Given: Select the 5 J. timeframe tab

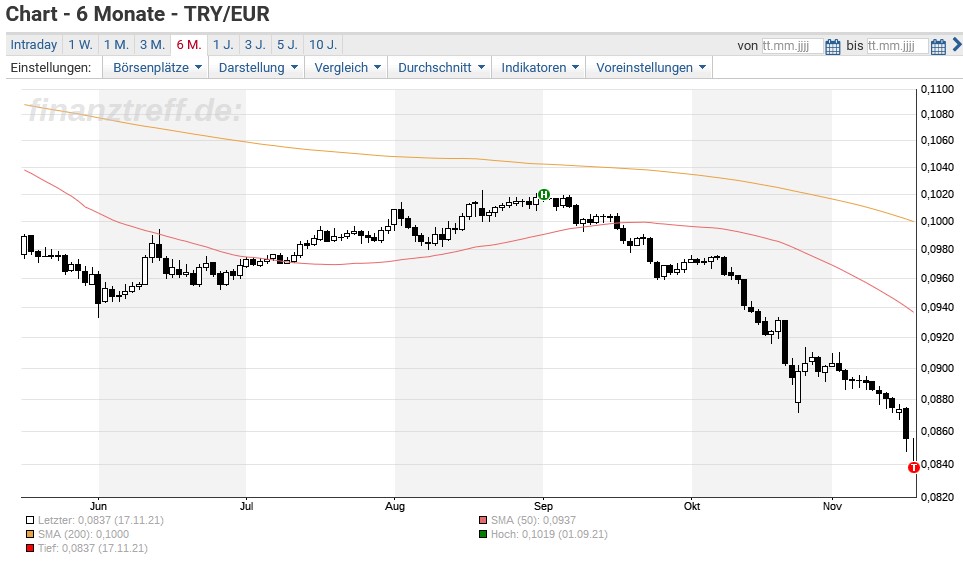Looking at the screenshot, I should pos(287,45).
